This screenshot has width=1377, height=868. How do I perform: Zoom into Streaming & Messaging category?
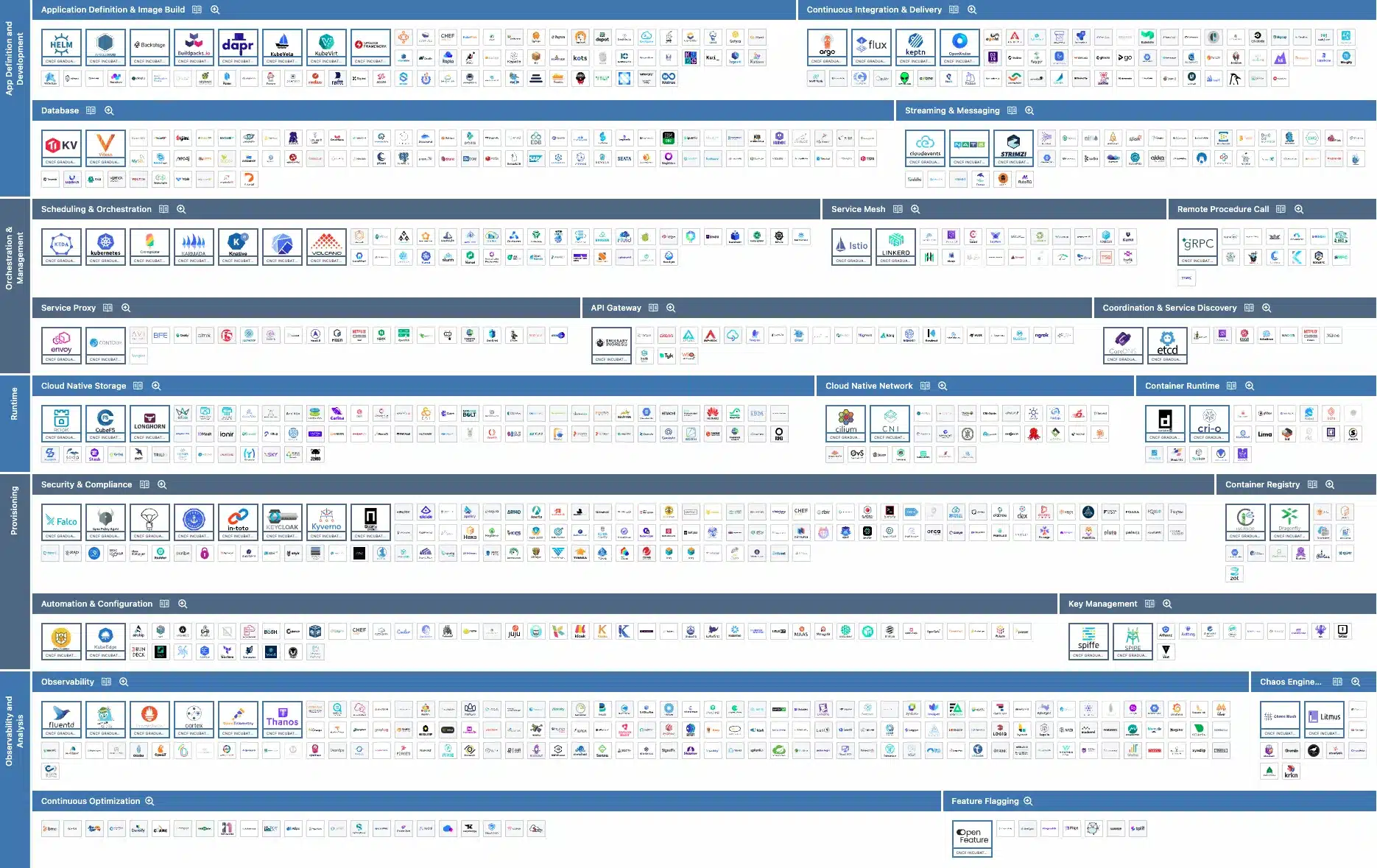point(1029,110)
